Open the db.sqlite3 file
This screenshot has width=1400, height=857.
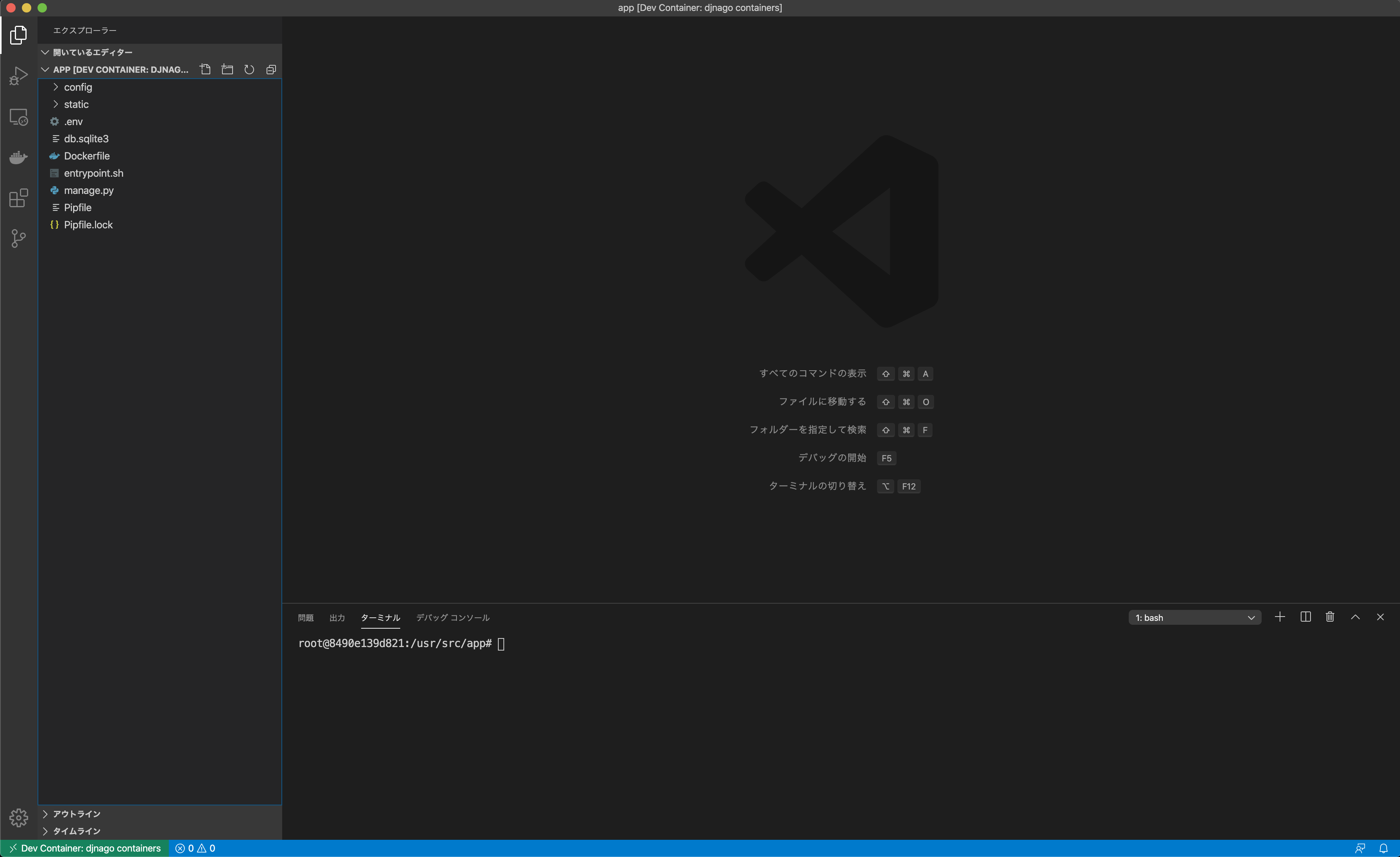coord(159,139)
